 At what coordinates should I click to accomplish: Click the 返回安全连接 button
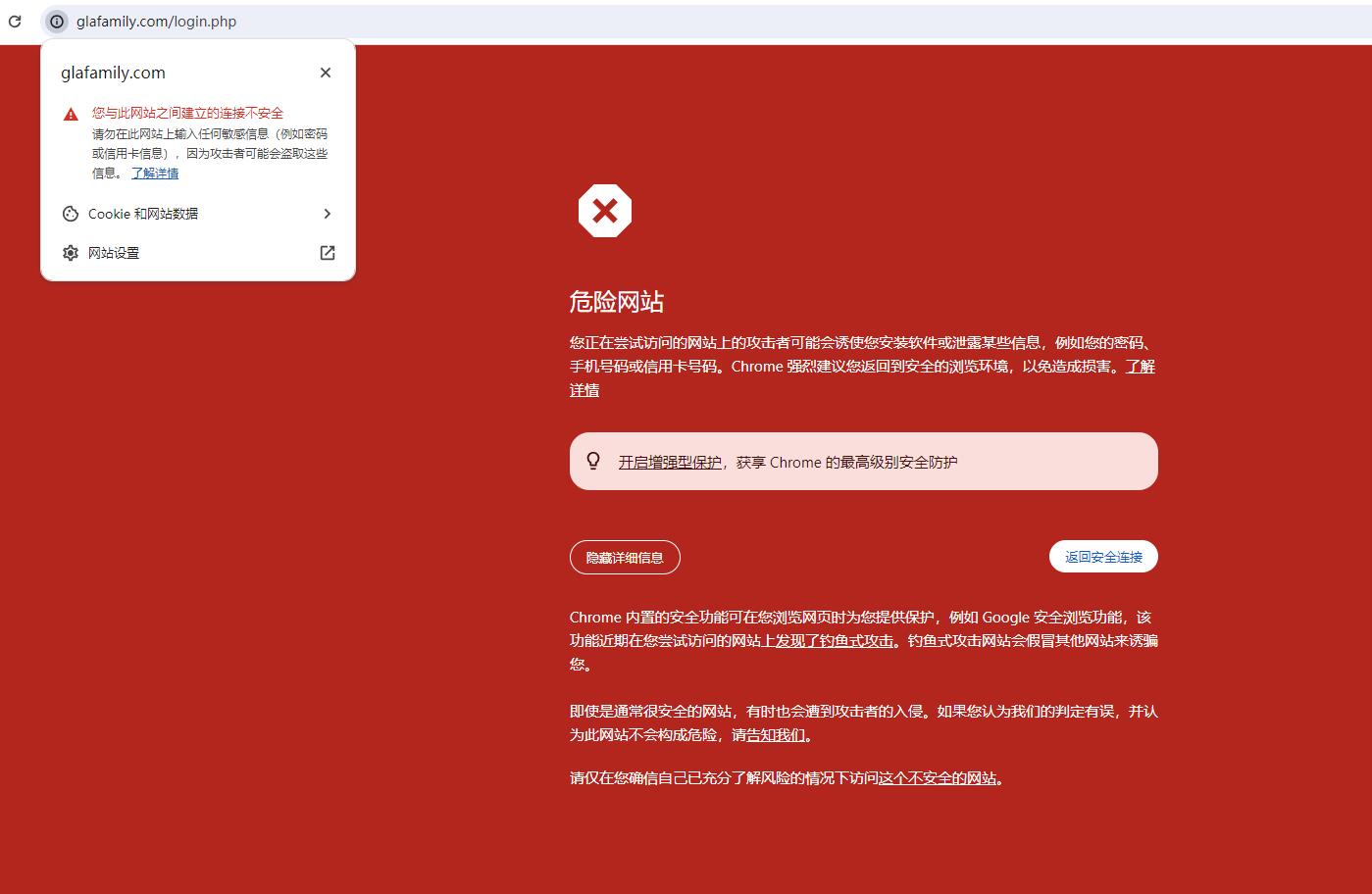click(x=1103, y=557)
